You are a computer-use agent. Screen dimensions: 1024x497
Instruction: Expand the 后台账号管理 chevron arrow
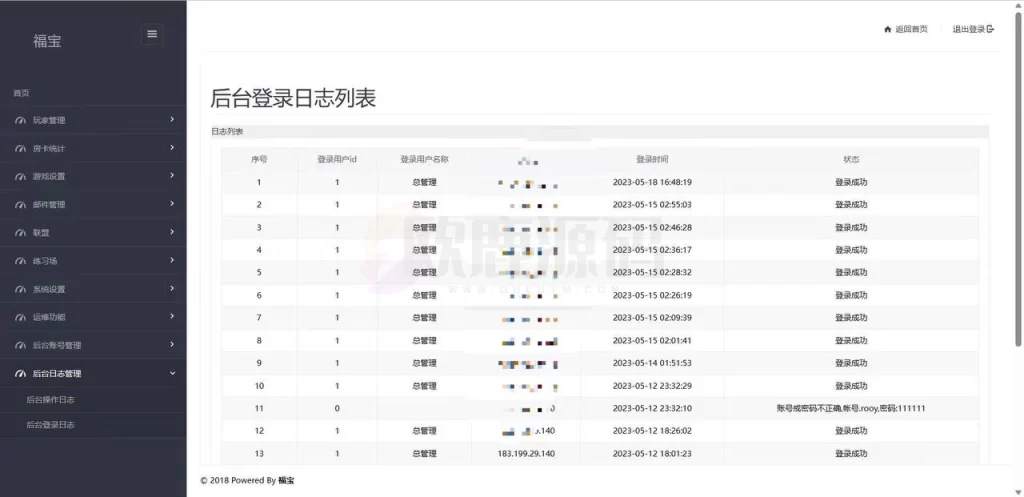coord(172,344)
